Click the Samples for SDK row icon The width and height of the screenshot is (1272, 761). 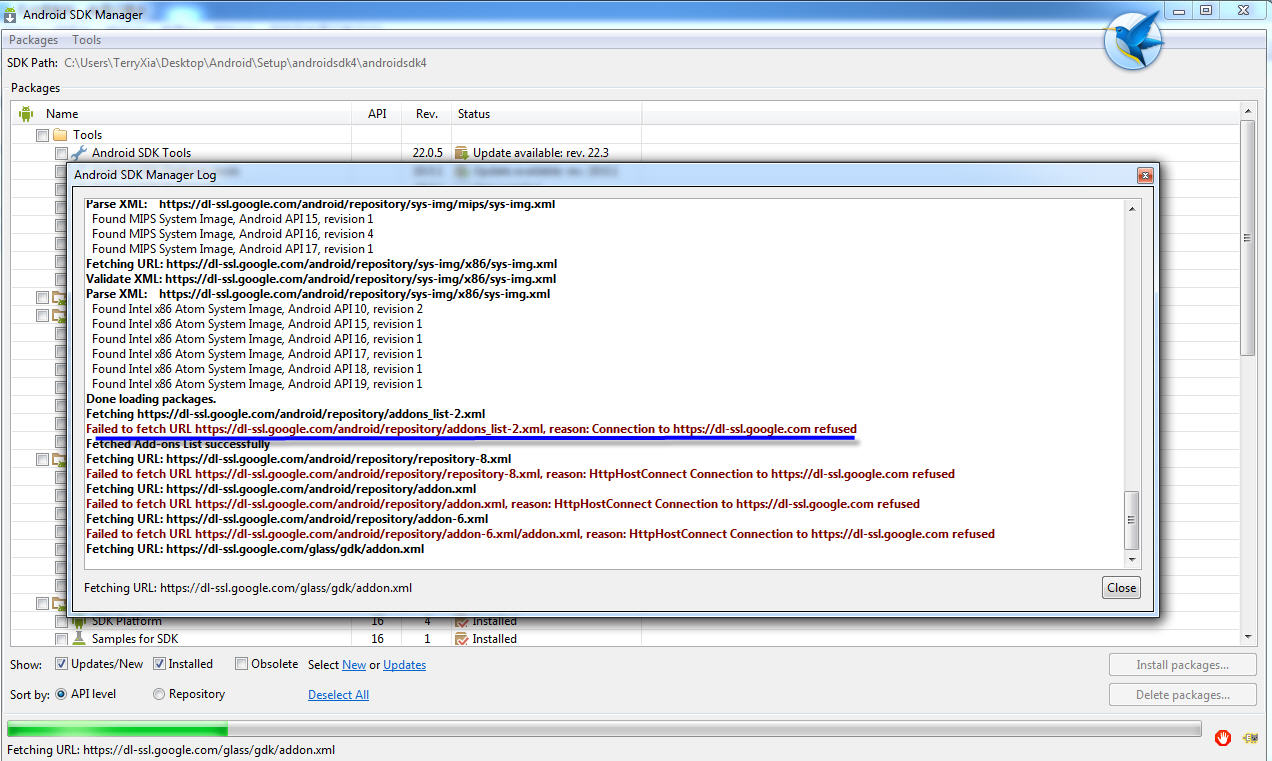[x=79, y=638]
